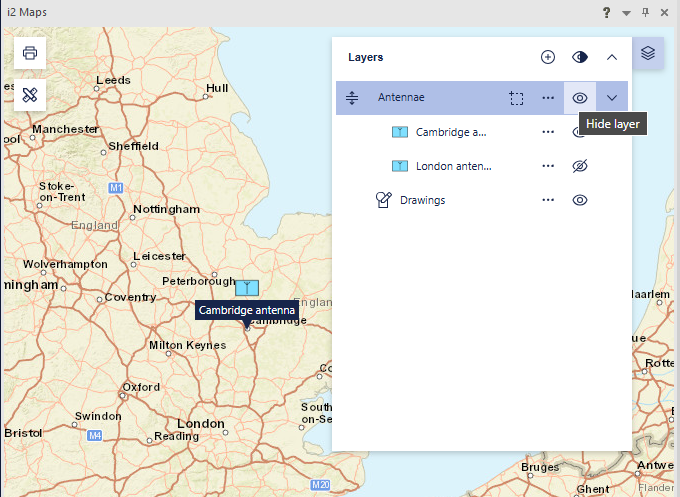Open more options for Cambridge antenna layer
This screenshot has height=497, width=680.
547,132
